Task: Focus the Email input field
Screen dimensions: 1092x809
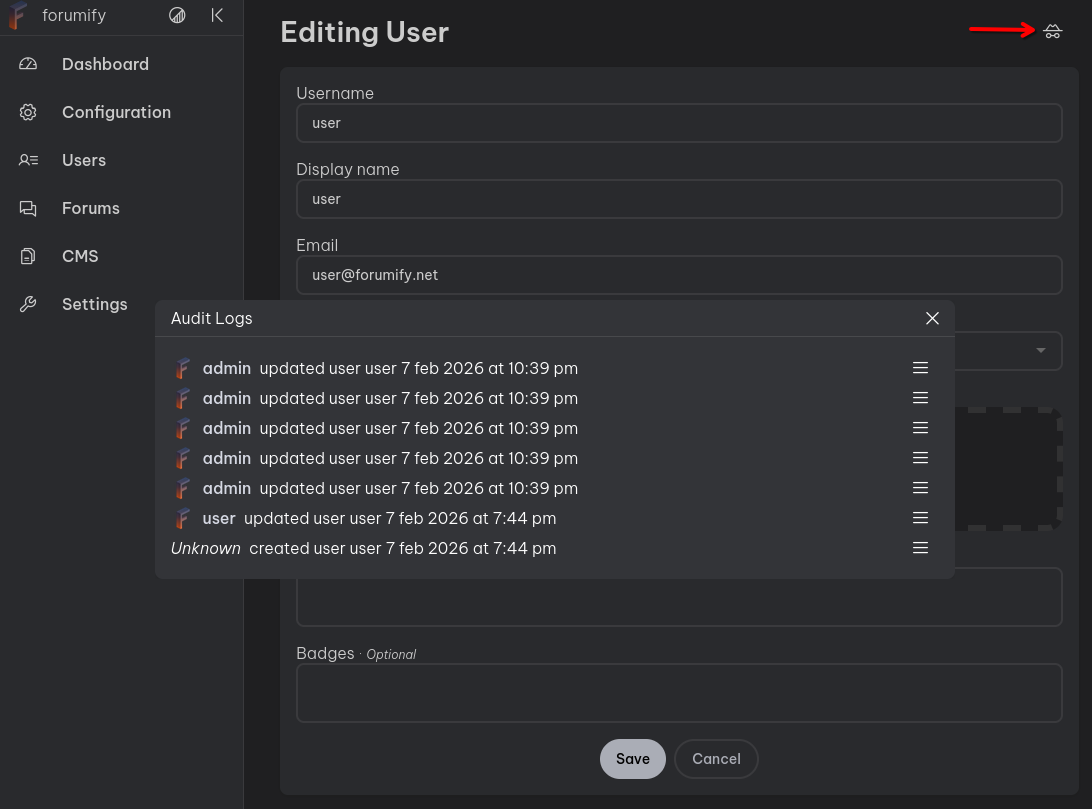Action: [x=678, y=275]
